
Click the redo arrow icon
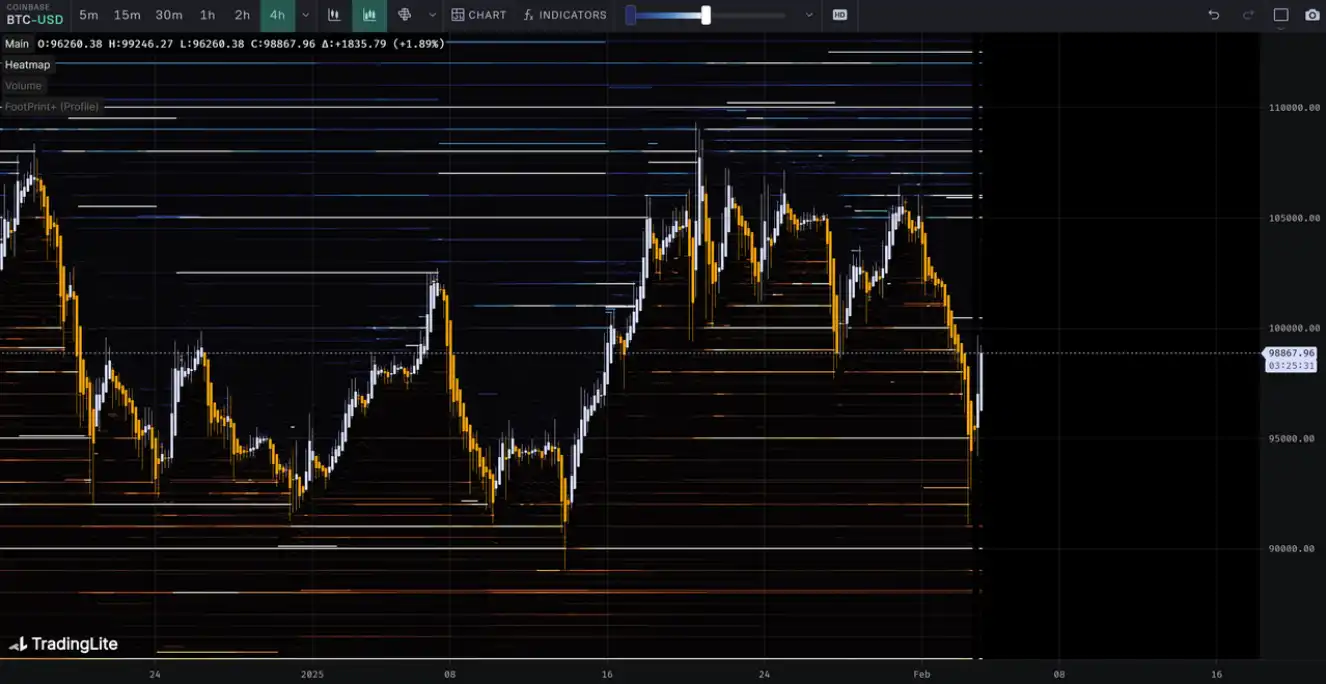pos(1247,15)
